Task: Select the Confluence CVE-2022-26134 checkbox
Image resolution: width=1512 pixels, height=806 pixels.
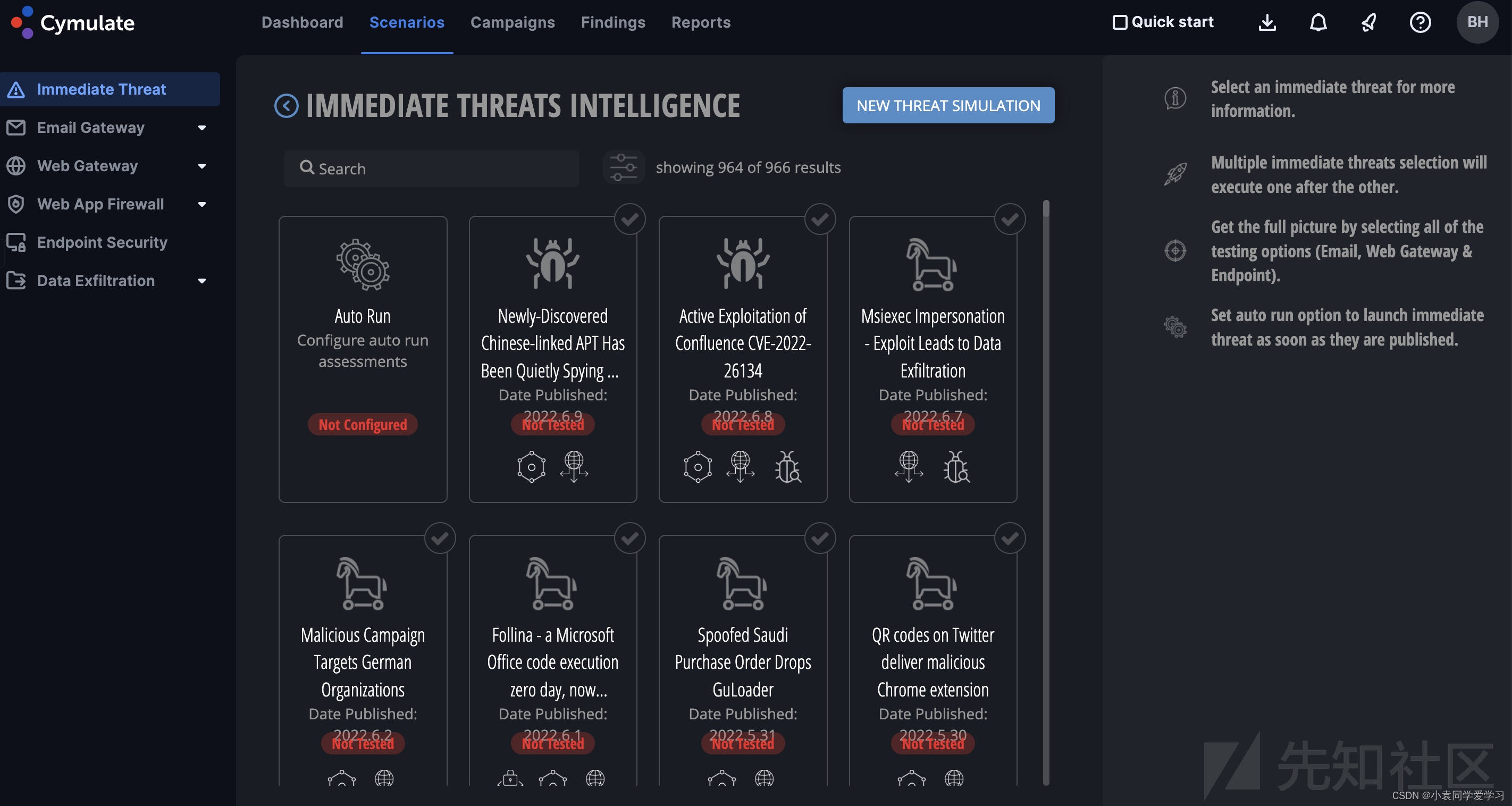Action: coord(819,219)
